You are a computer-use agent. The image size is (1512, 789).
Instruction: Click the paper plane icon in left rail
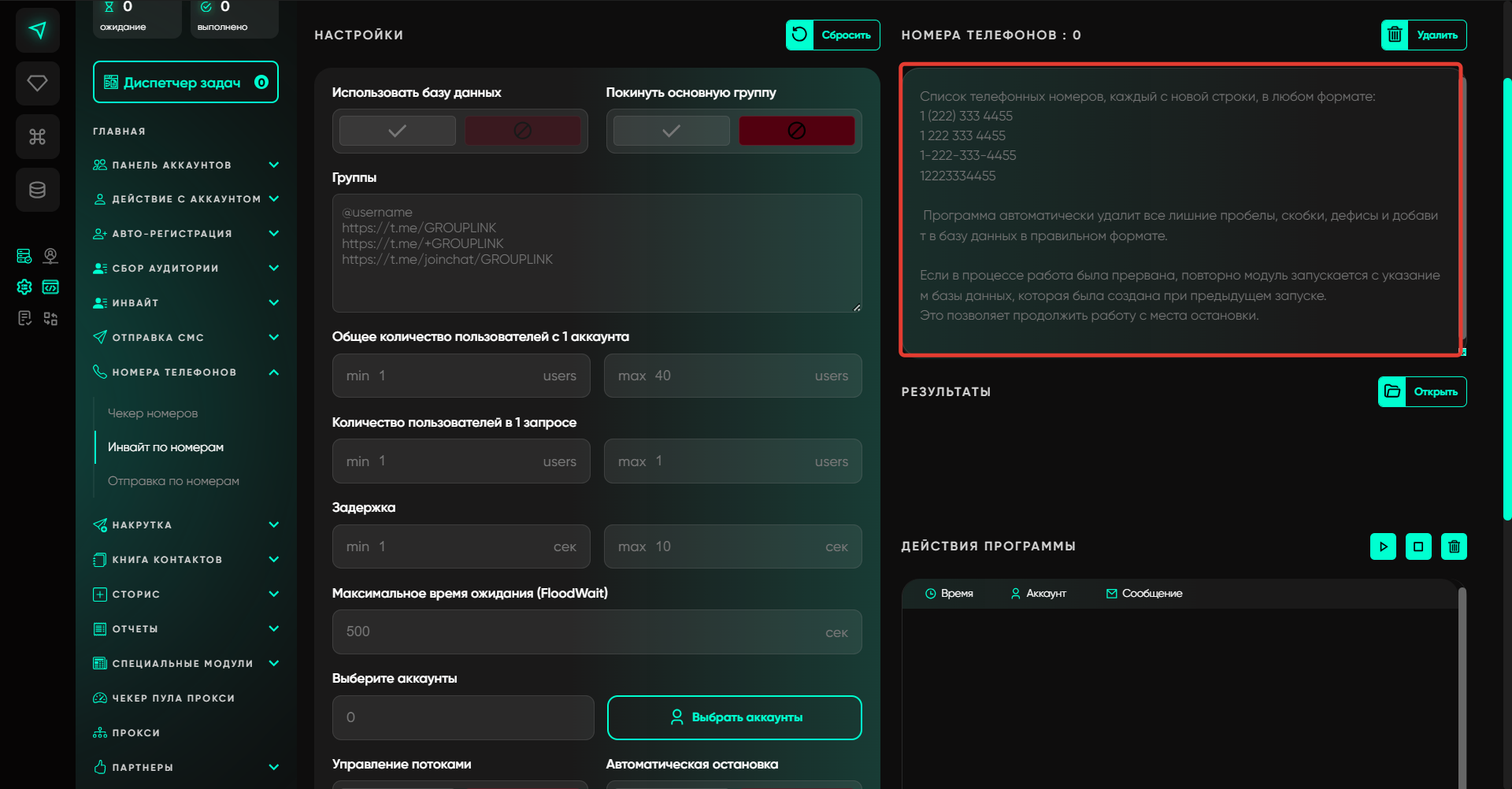point(38,31)
